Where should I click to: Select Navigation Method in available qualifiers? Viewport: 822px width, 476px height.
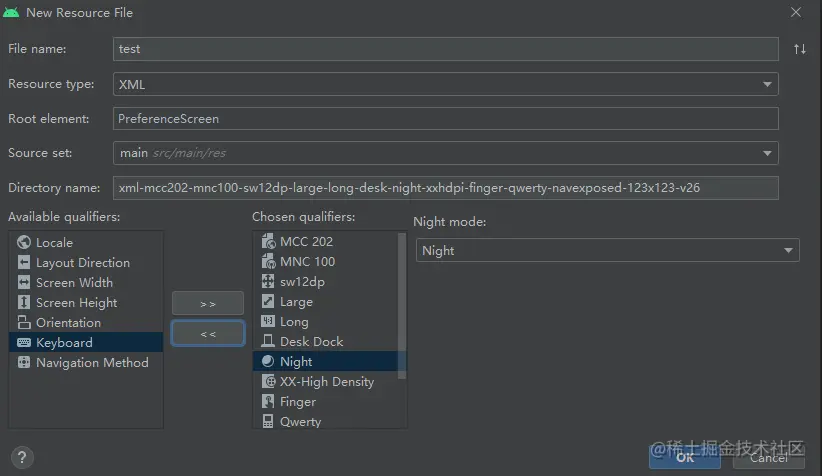(x=86, y=362)
